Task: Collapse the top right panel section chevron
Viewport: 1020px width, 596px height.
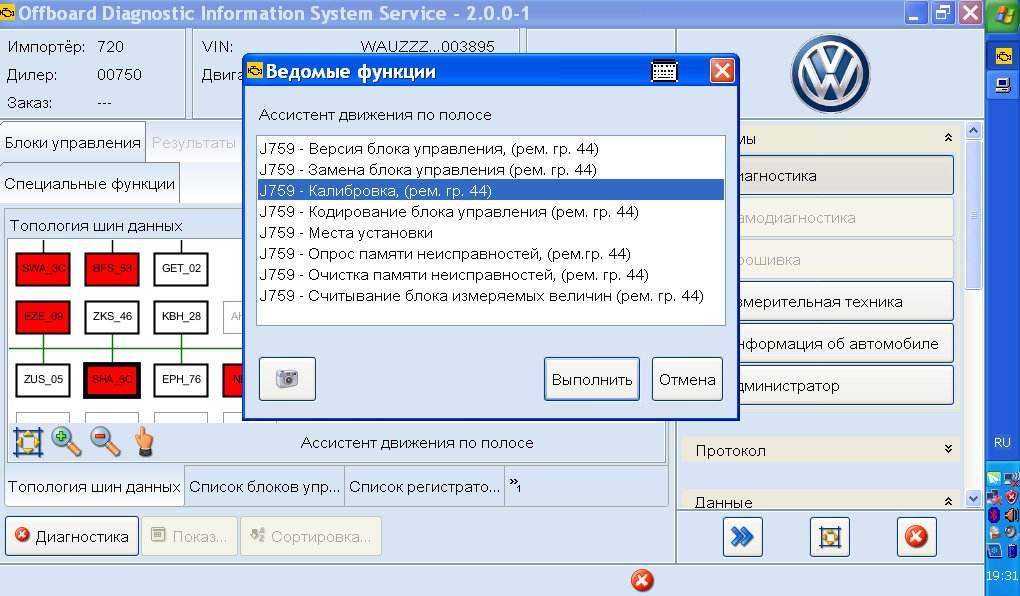Action: tap(948, 138)
